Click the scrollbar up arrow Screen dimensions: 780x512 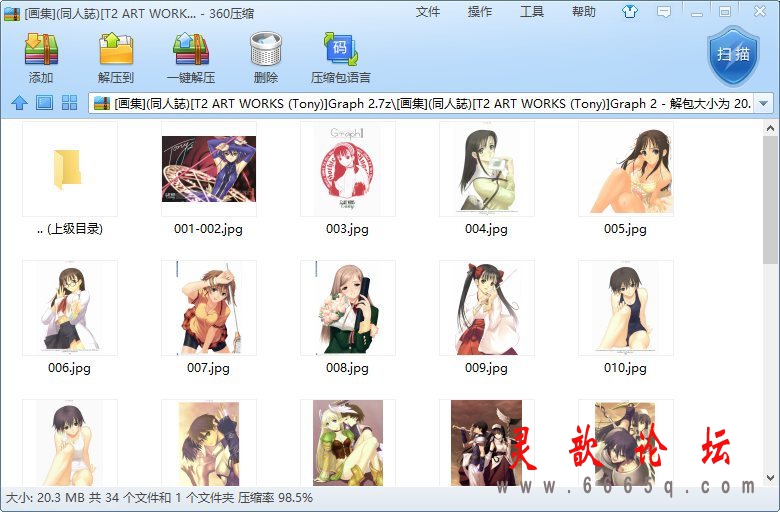tap(770, 128)
